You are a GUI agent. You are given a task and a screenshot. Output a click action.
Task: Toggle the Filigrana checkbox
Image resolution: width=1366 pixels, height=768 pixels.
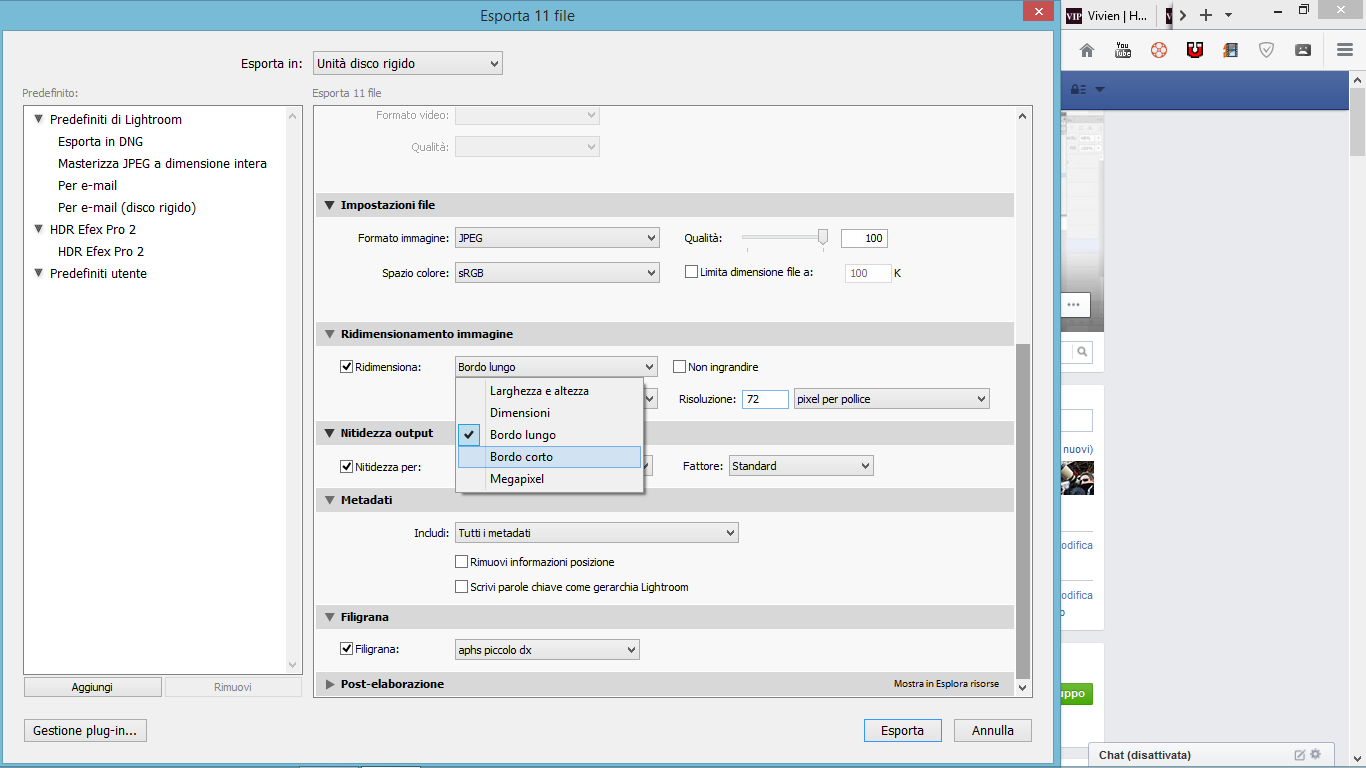point(347,649)
